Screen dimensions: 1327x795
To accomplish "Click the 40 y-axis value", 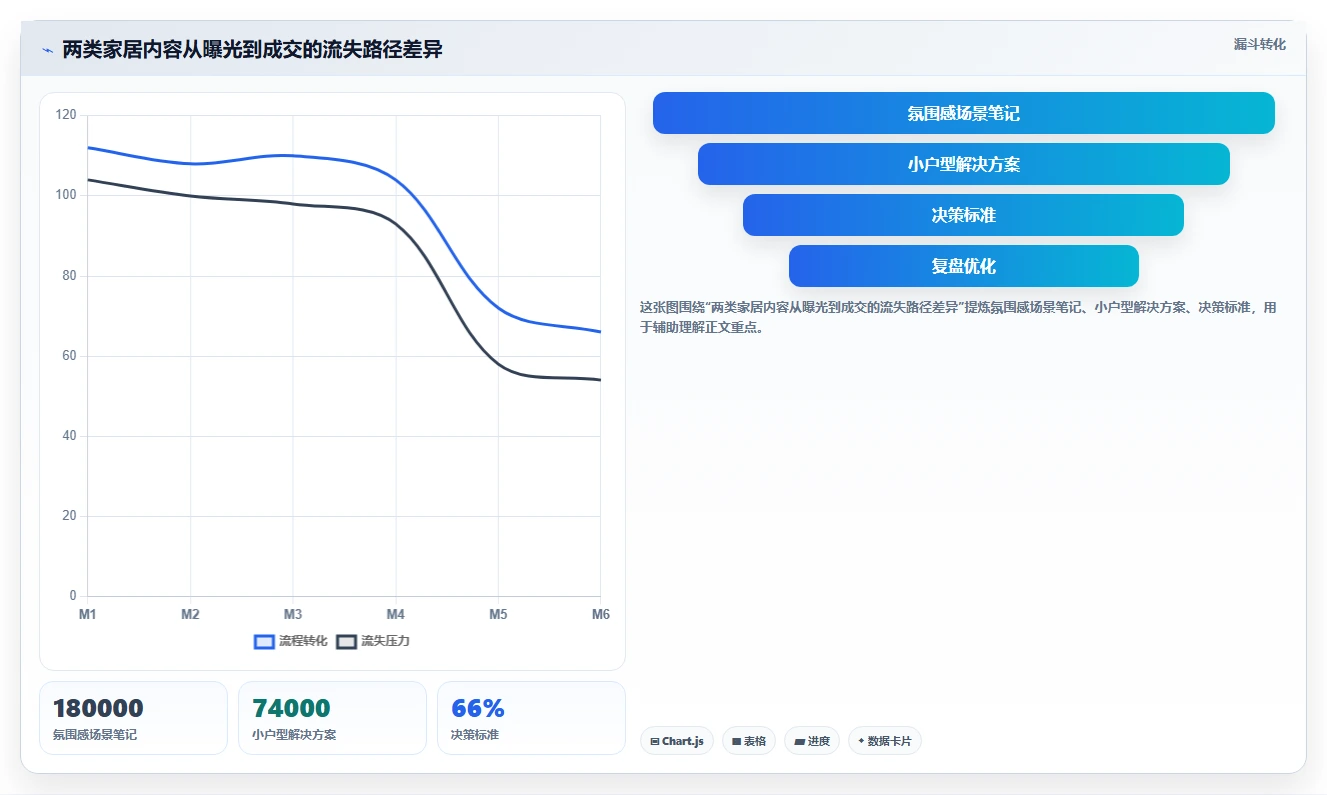I will pos(69,436).
